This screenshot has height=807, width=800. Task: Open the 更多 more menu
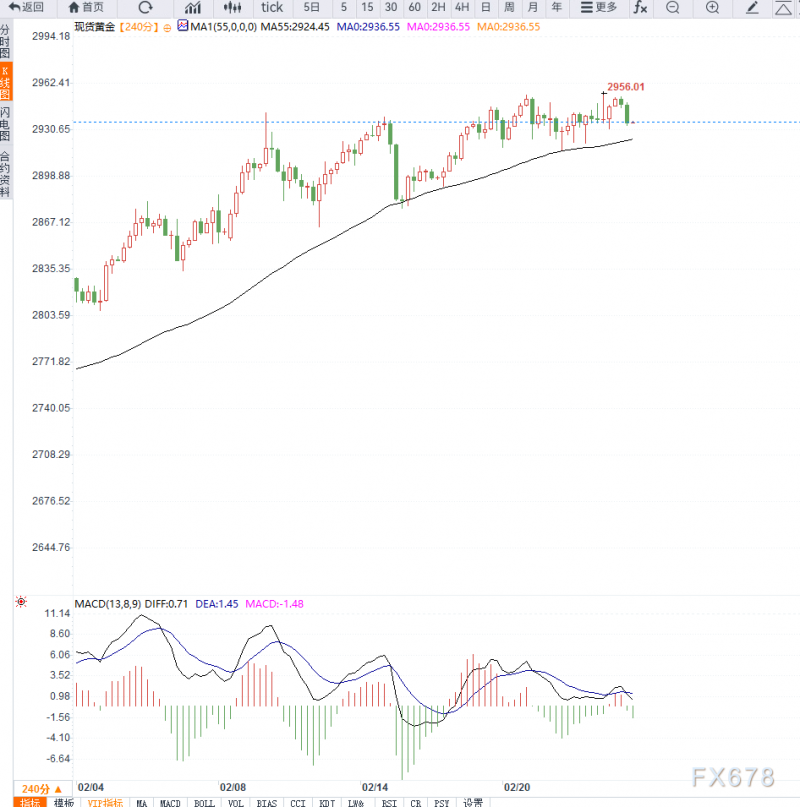point(599,7)
